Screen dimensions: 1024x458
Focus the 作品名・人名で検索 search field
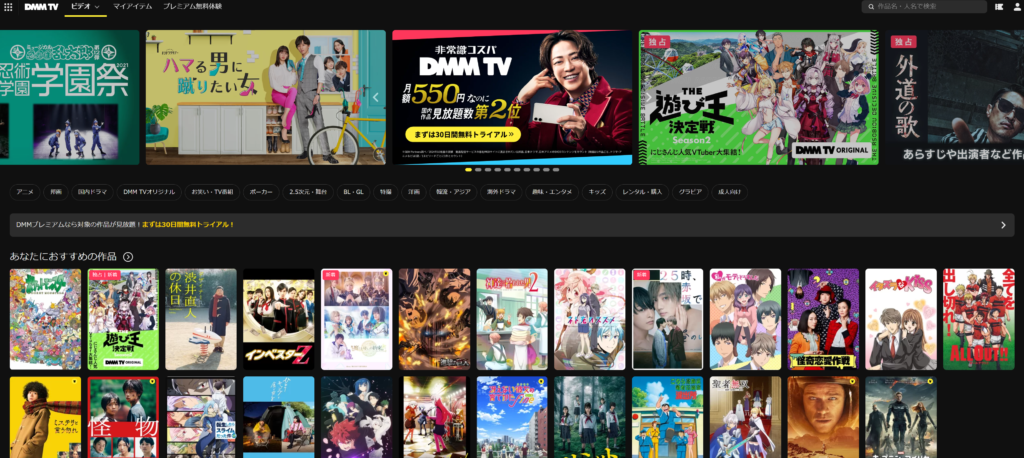924,7
